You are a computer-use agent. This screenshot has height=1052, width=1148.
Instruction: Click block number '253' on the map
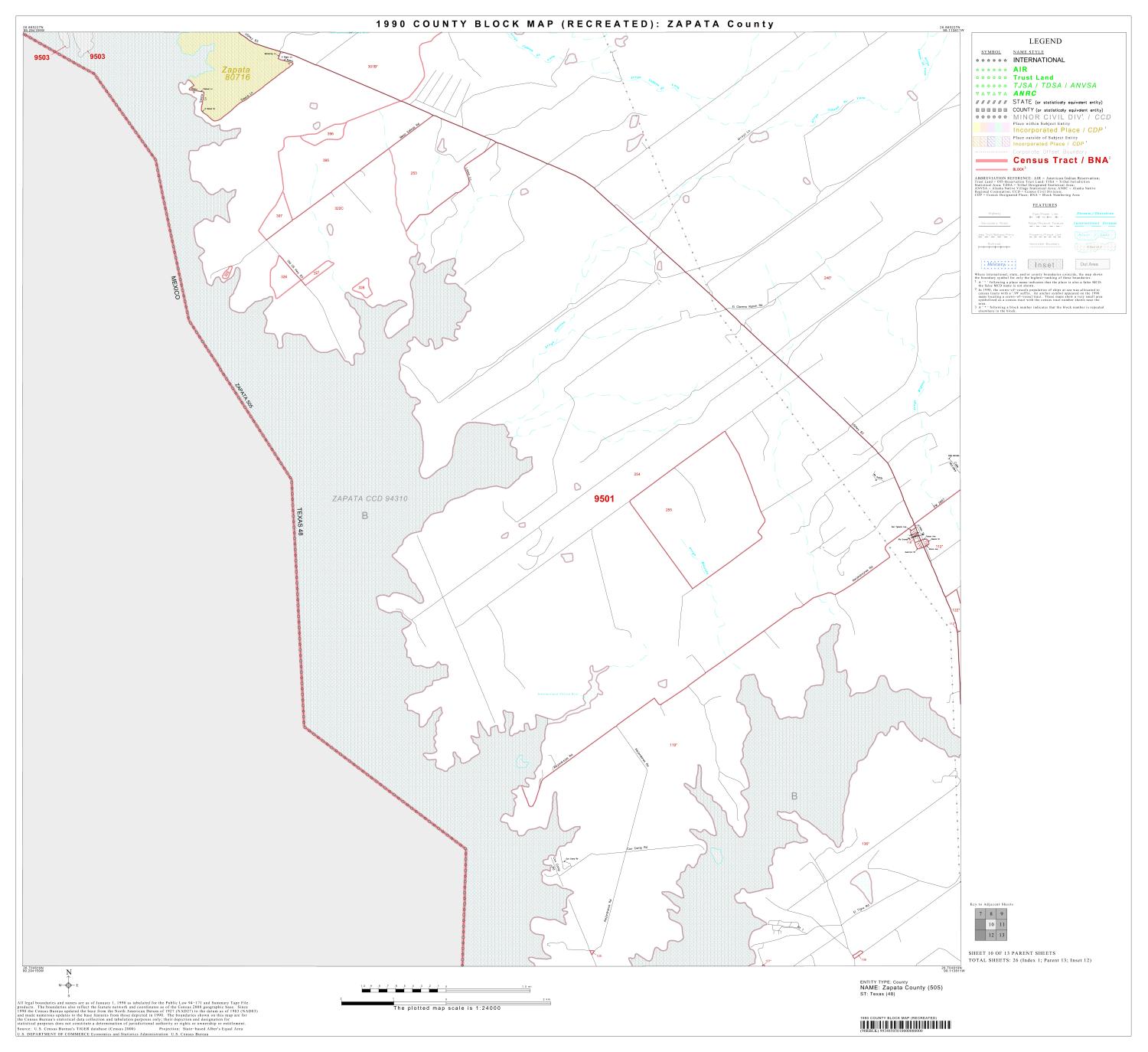click(413, 173)
